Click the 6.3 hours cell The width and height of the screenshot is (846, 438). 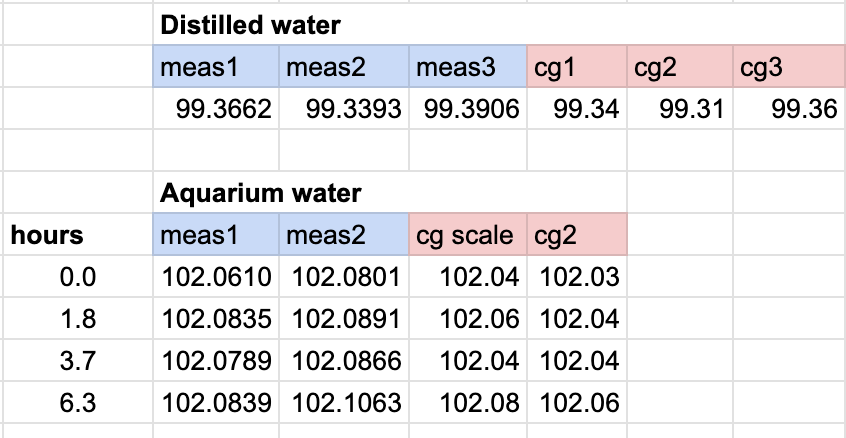click(x=76, y=403)
